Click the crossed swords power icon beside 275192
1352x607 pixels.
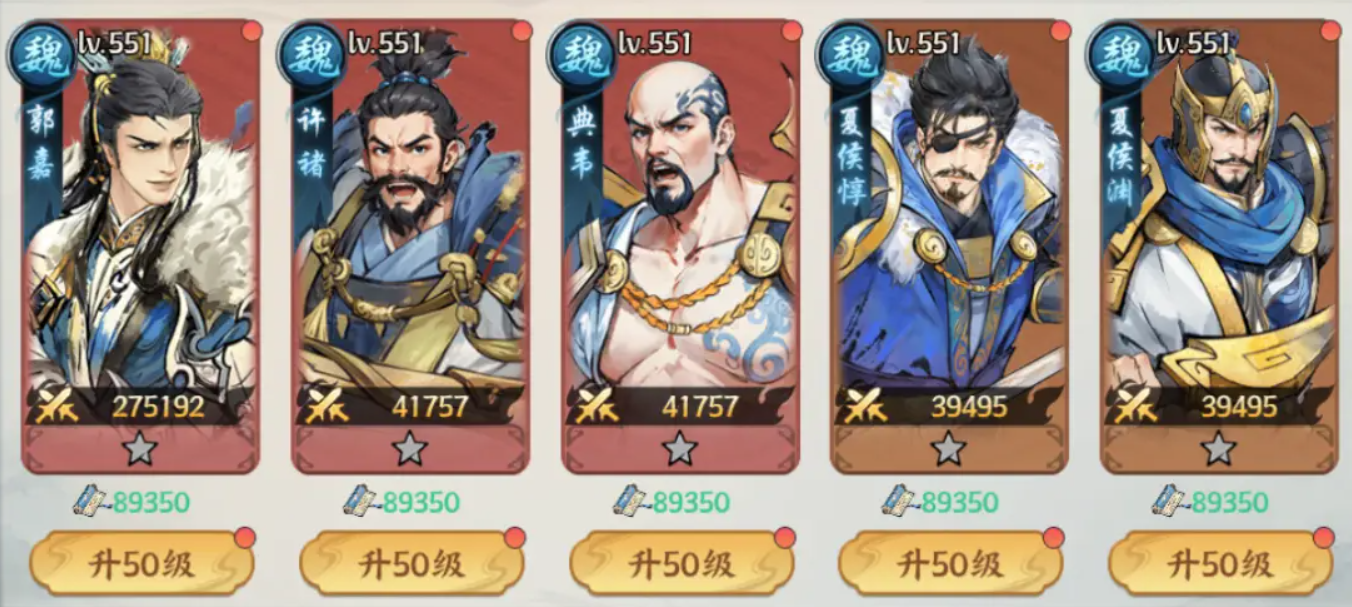click(x=55, y=406)
